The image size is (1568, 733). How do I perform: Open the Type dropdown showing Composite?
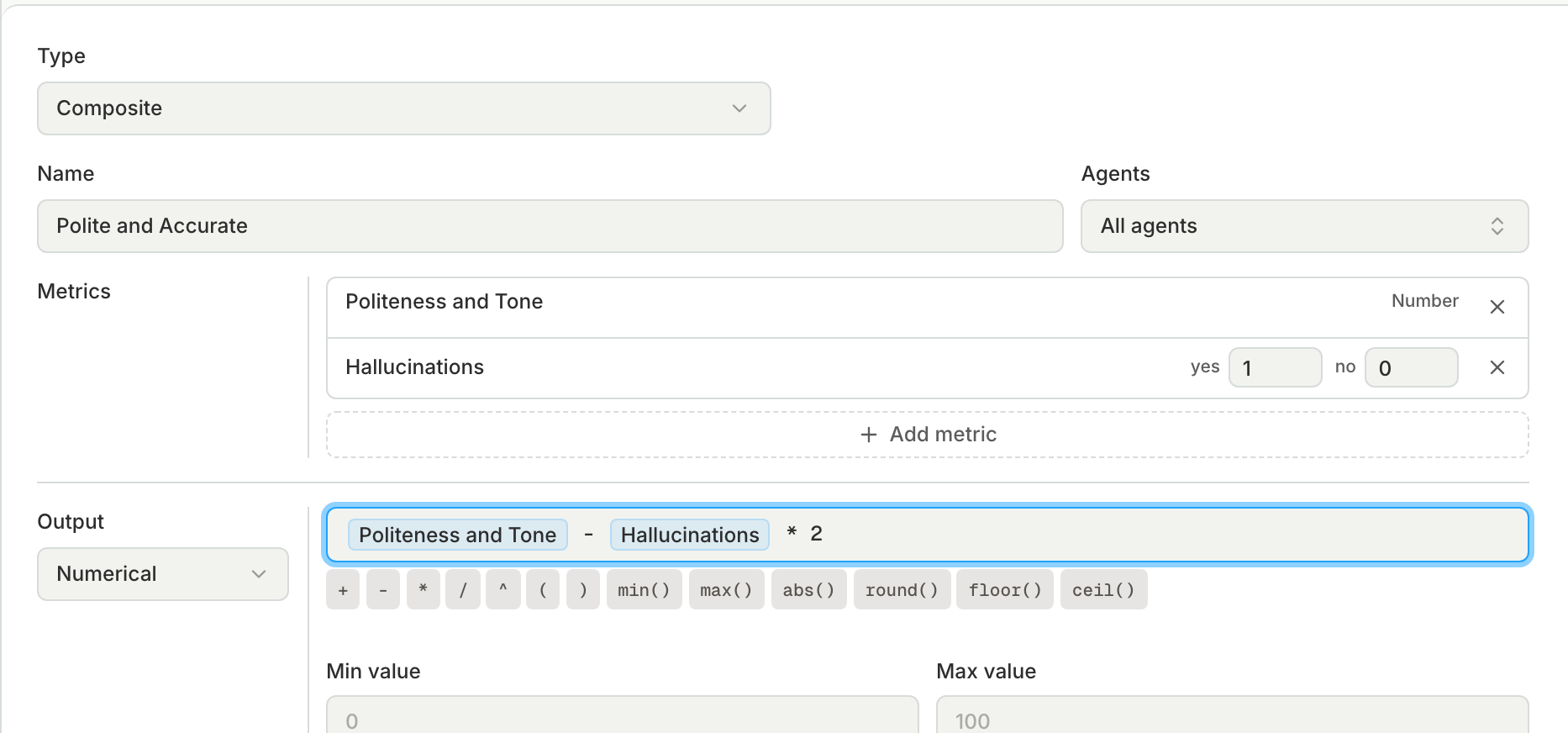[404, 108]
